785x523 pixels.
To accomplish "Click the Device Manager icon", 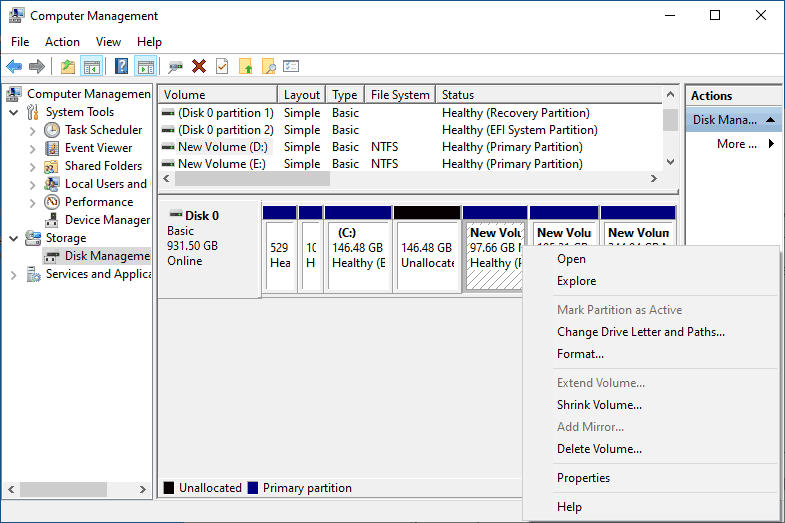I will pos(52,220).
